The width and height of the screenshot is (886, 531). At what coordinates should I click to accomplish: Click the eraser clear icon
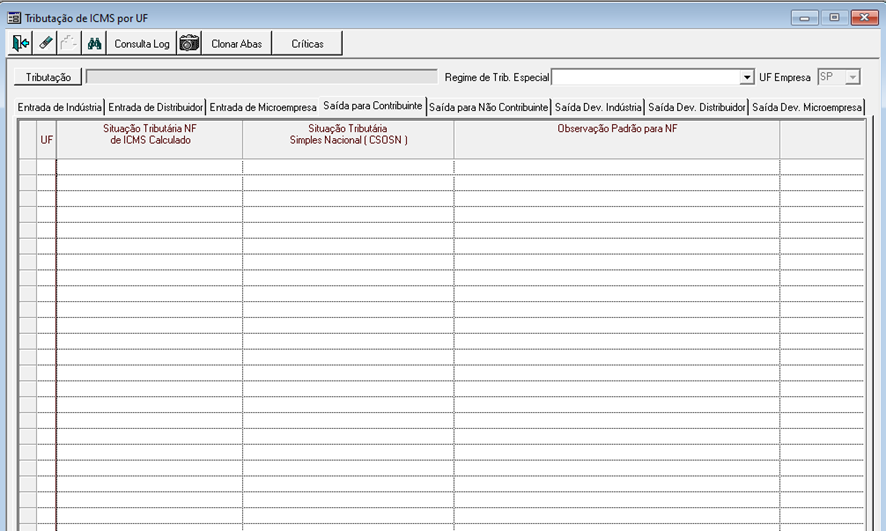(x=45, y=43)
